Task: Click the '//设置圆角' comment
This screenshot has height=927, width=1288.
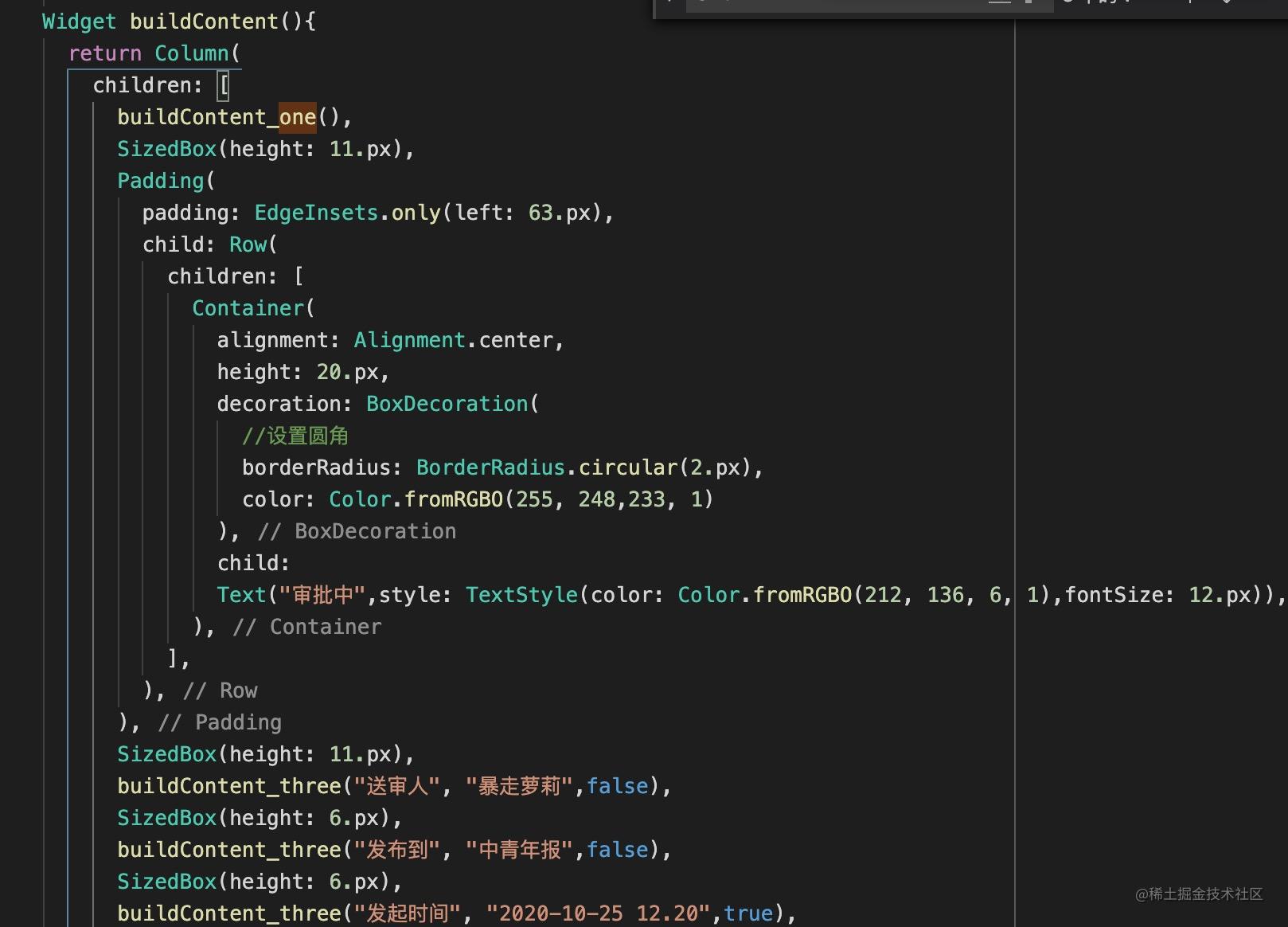Action: pos(295,436)
